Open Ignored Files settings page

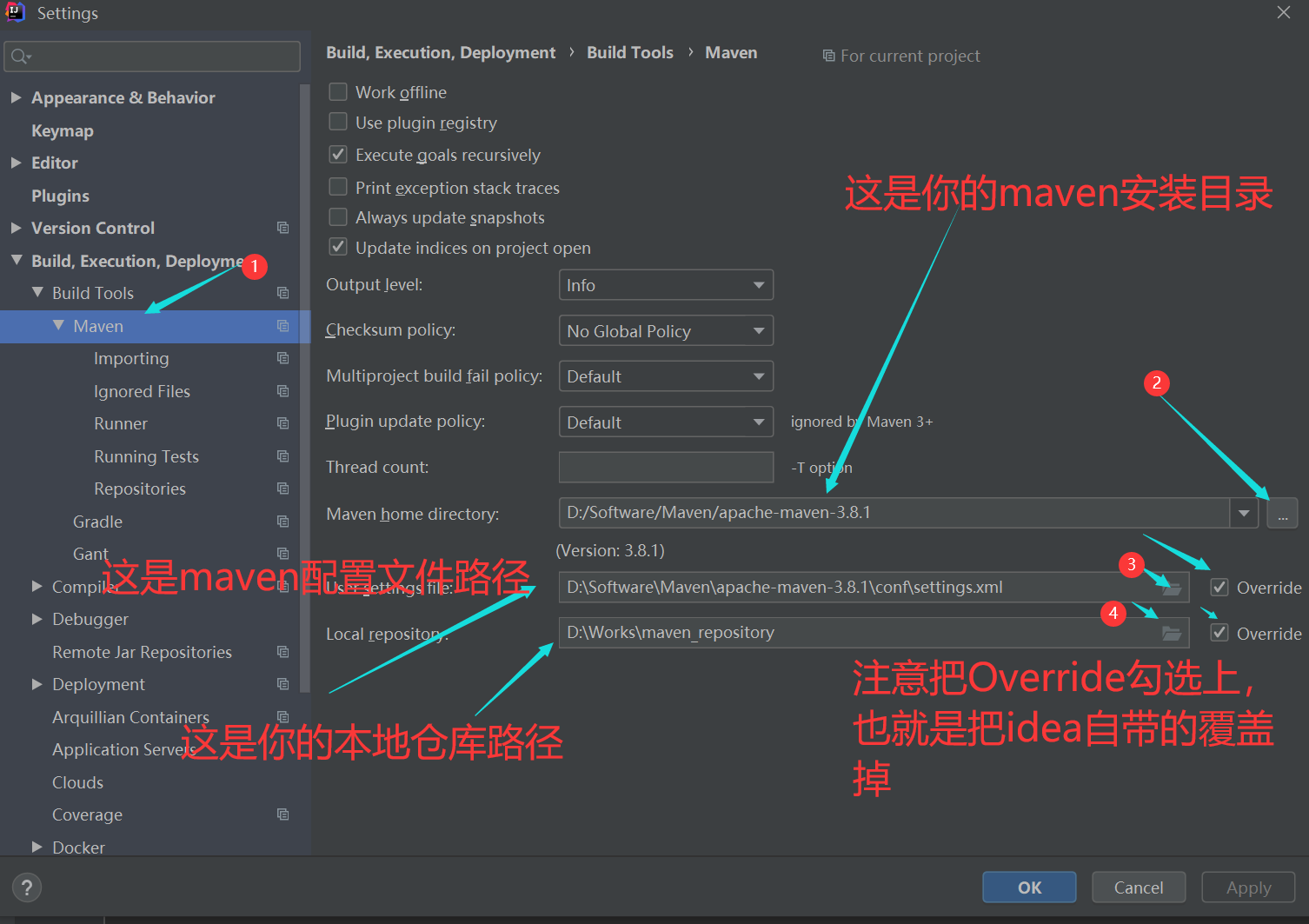142,391
